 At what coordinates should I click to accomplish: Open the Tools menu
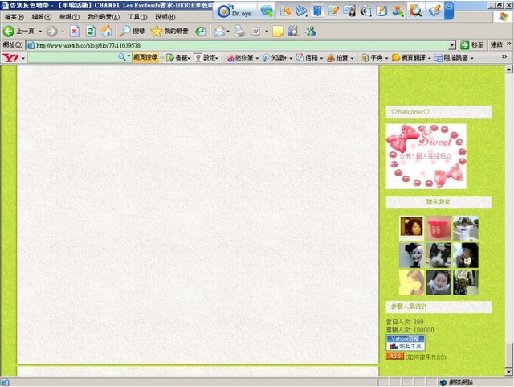[x=137, y=17]
